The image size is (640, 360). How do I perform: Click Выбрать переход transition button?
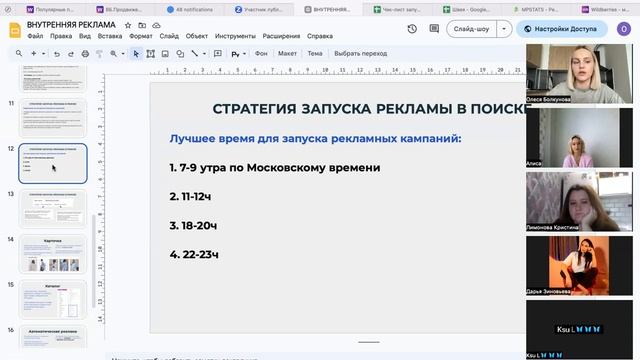[x=360, y=53]
